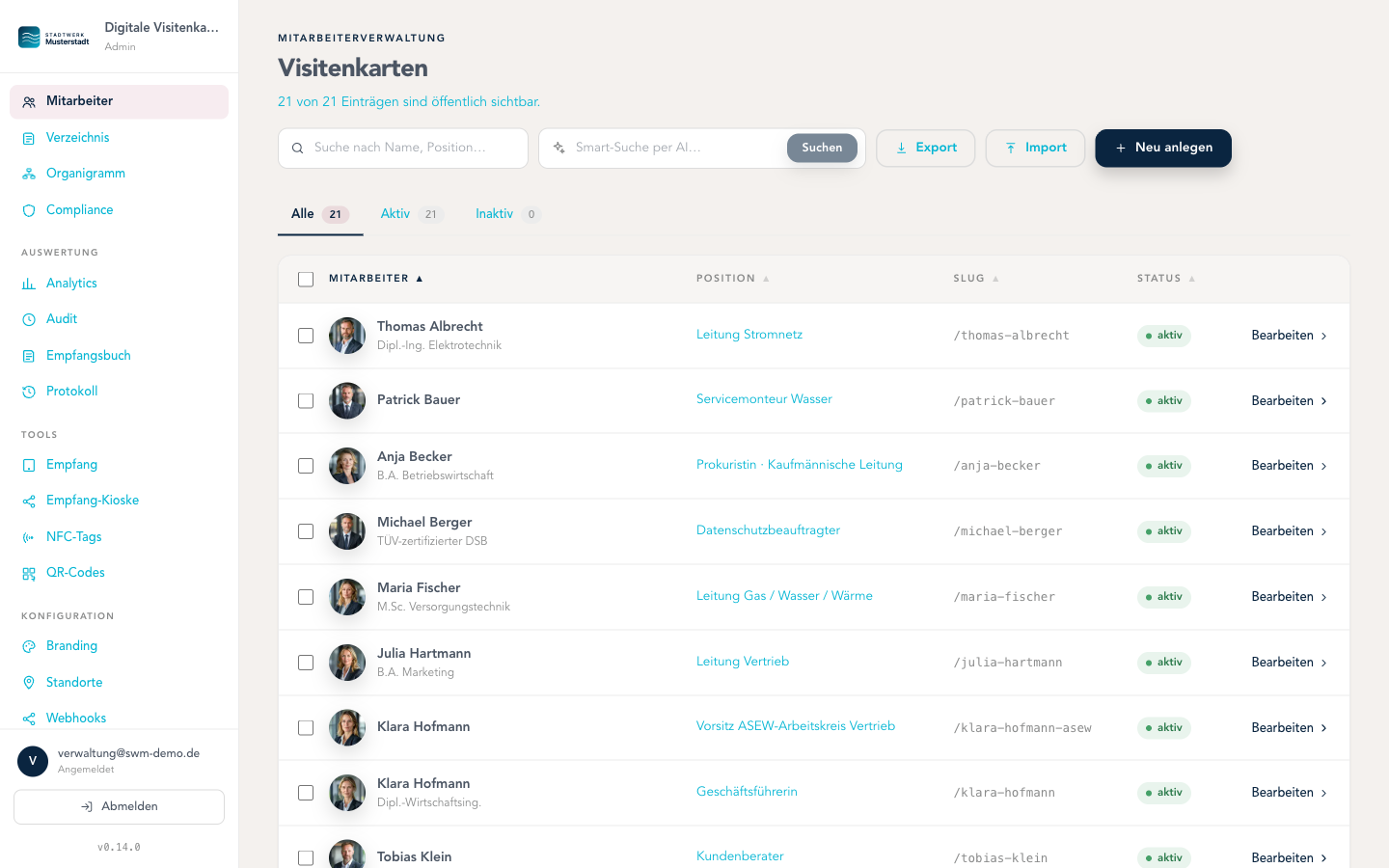Click the Audit clock icon
Screen dimensions: 1389x868
pyautogui.click(x=29, y=319)
